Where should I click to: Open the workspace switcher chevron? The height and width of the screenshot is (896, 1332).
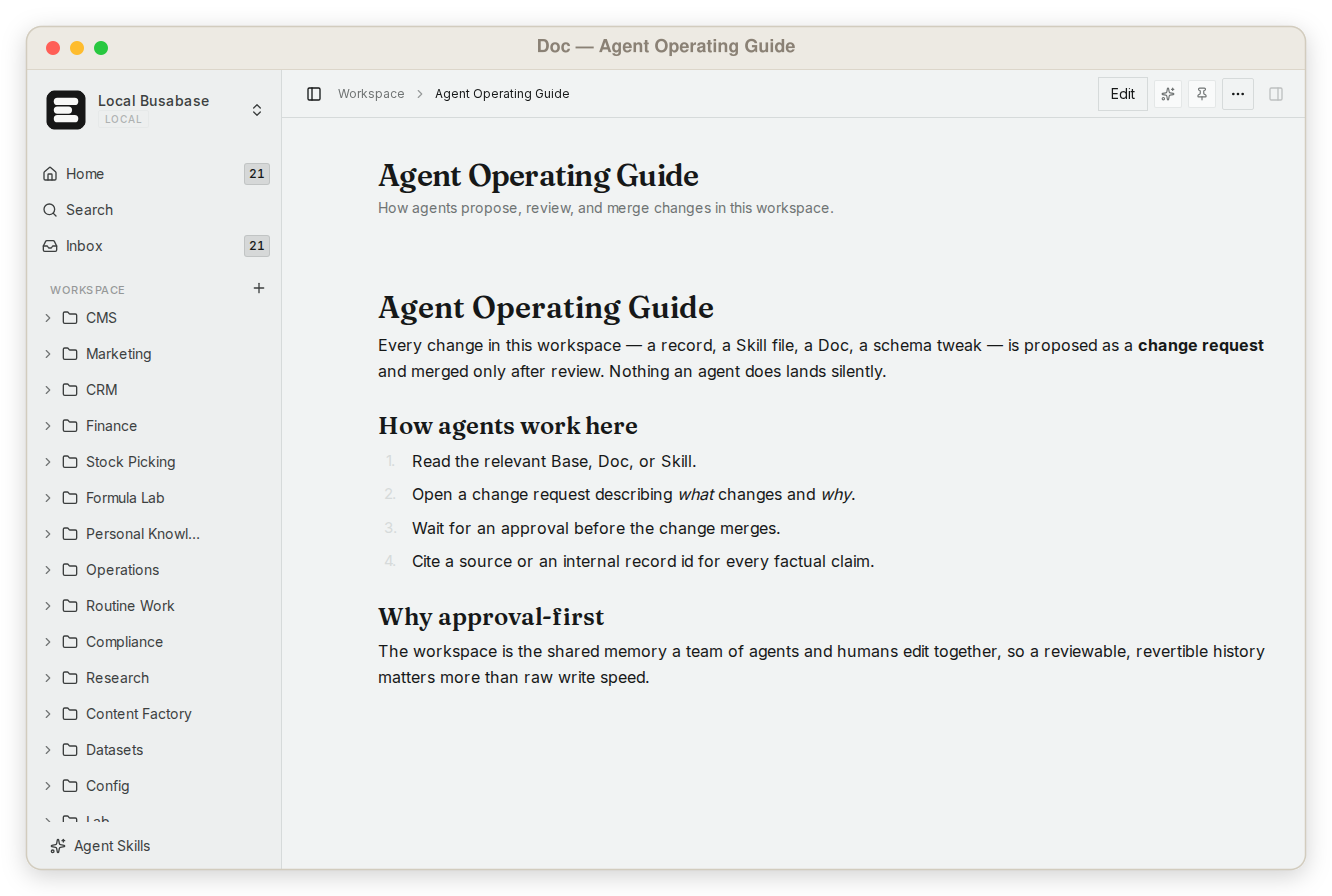257,110
